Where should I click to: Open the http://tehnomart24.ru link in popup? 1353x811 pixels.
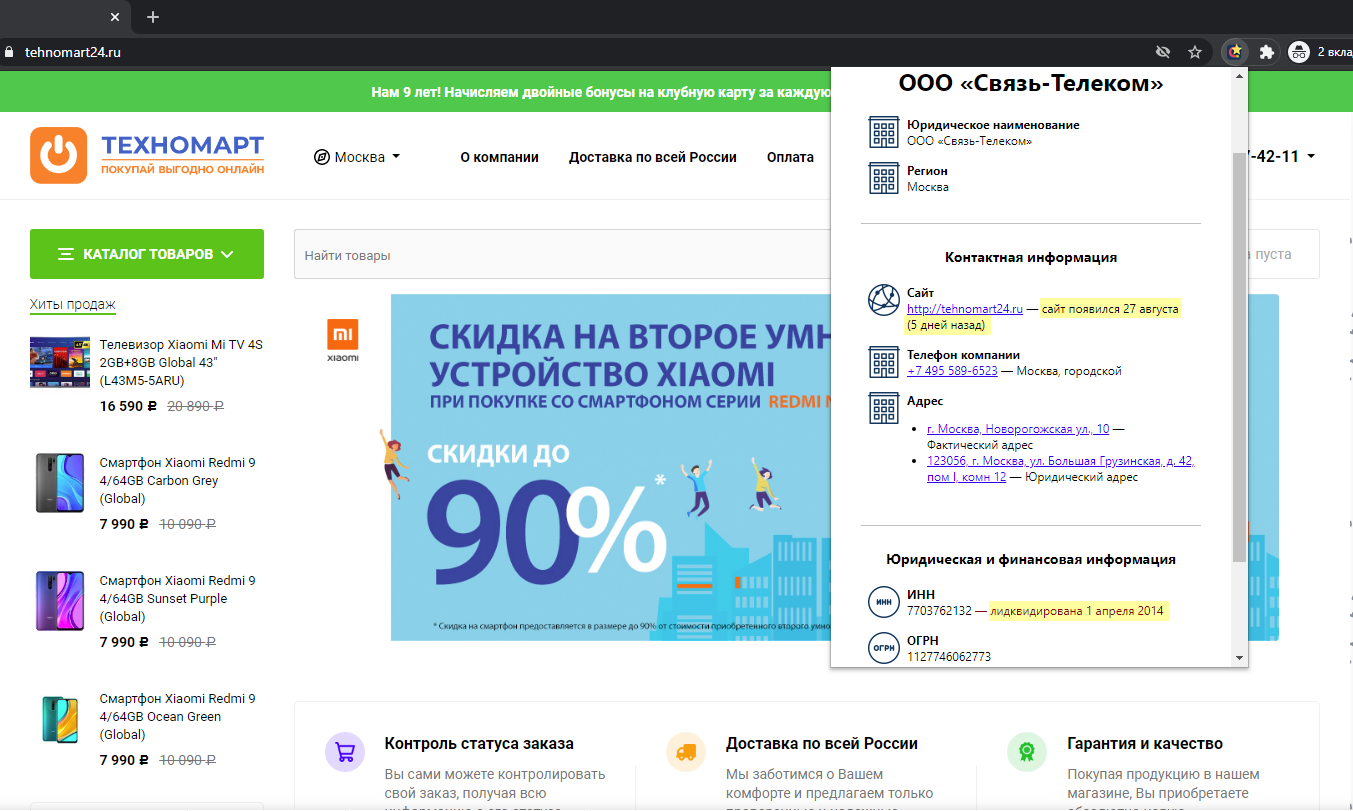coord(965,309)
